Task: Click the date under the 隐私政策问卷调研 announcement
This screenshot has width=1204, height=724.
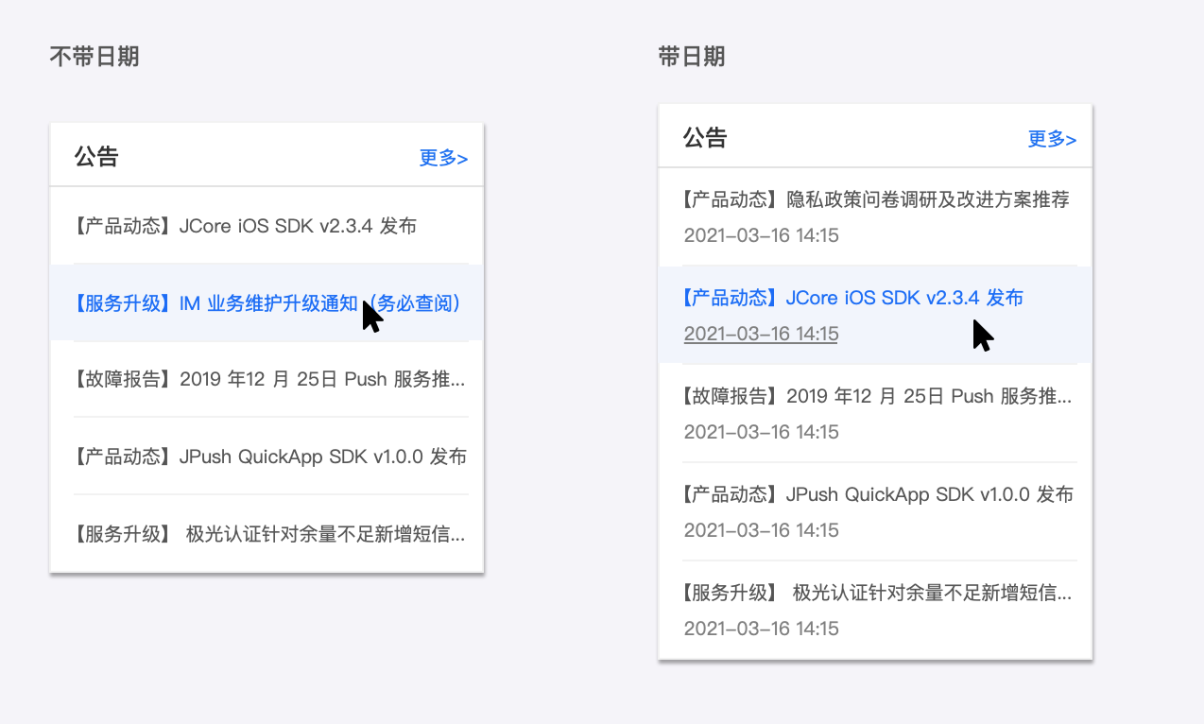Action: [x=761, y=236]
